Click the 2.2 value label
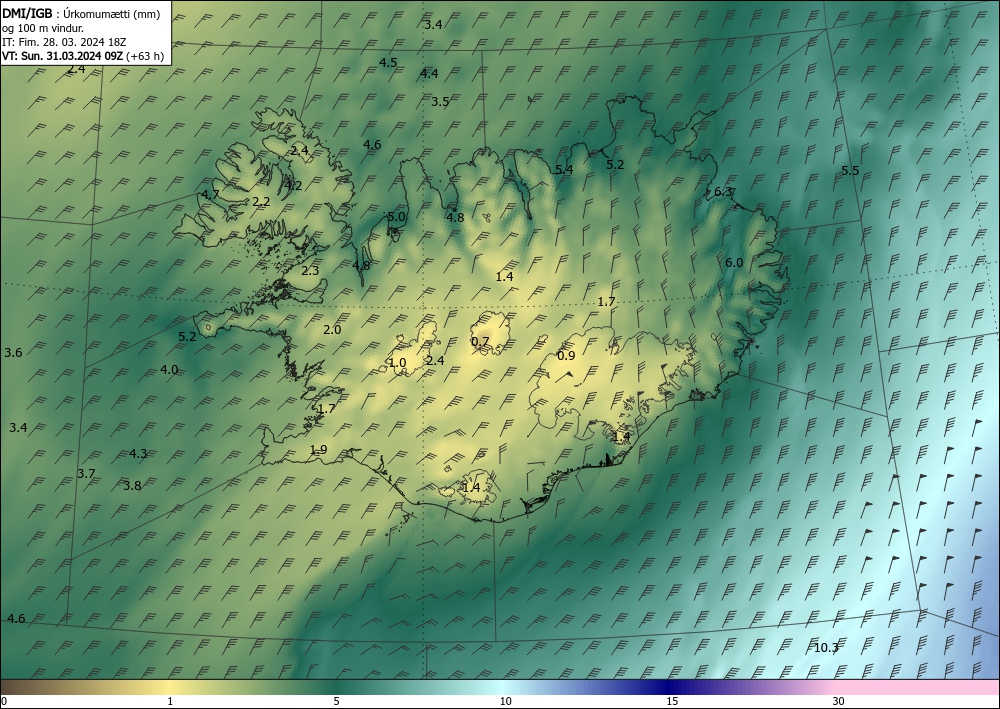This screenshot has width=1000, height=709. pos(261,202)
